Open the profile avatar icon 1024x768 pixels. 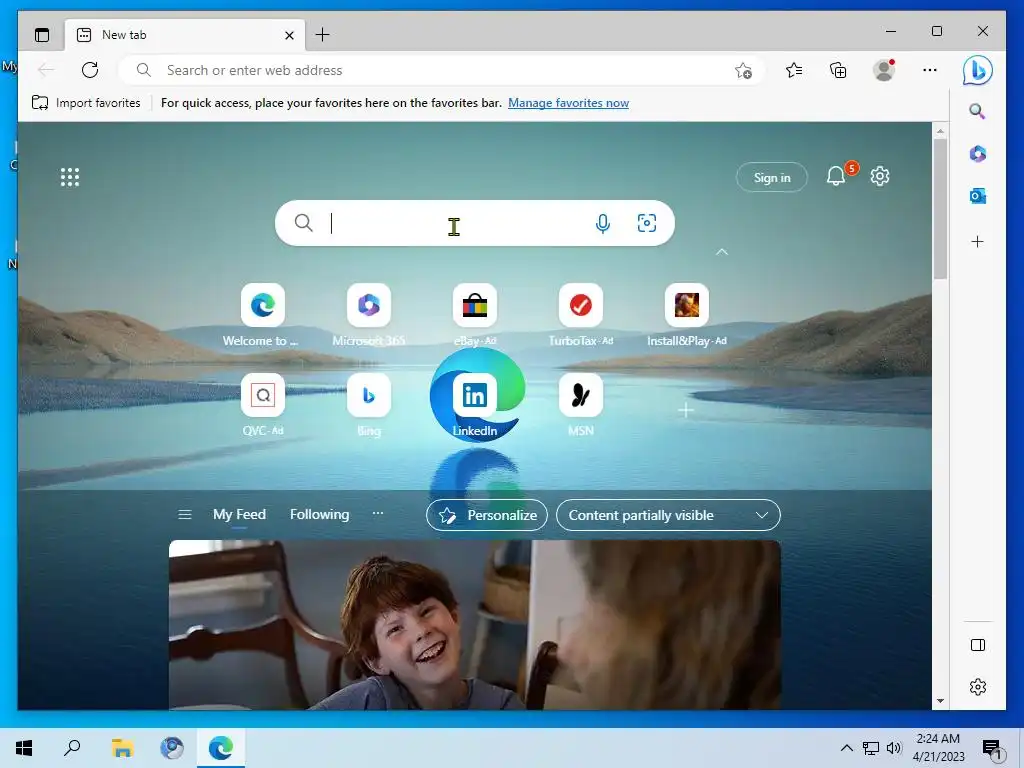(x=884, y=70)
